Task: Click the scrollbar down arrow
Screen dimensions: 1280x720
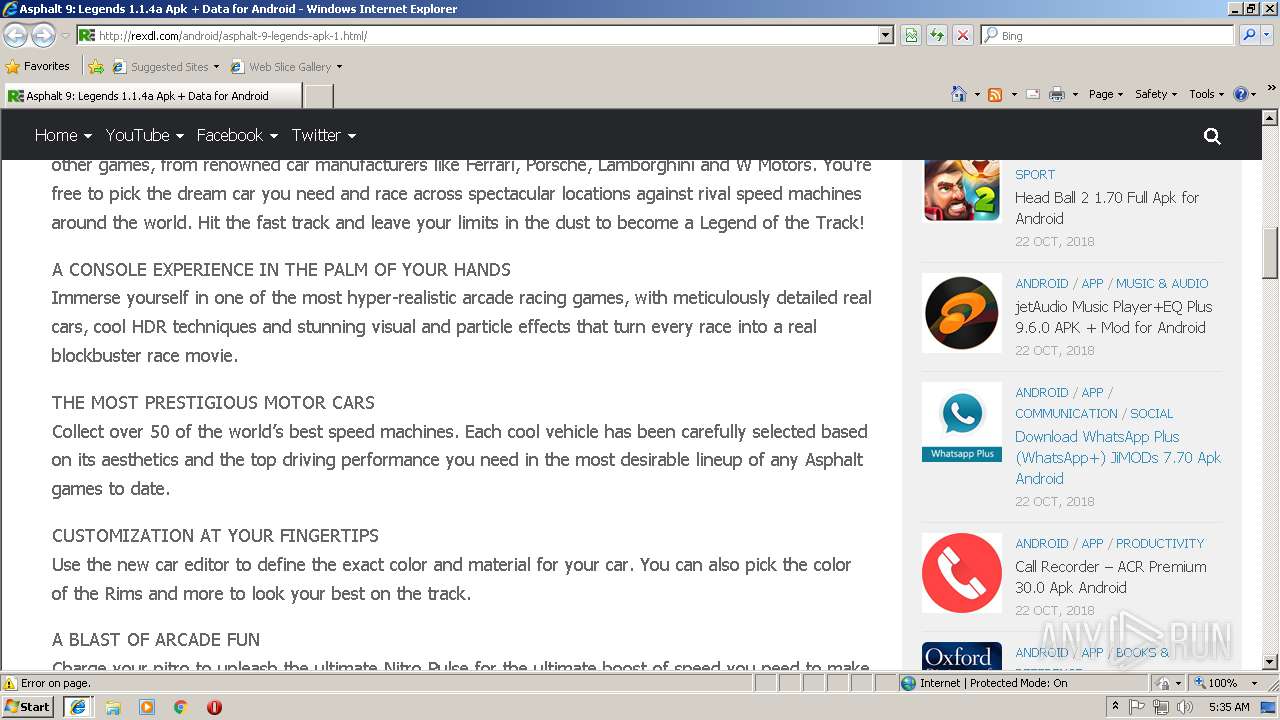Action: click(x=1270, y=661)
